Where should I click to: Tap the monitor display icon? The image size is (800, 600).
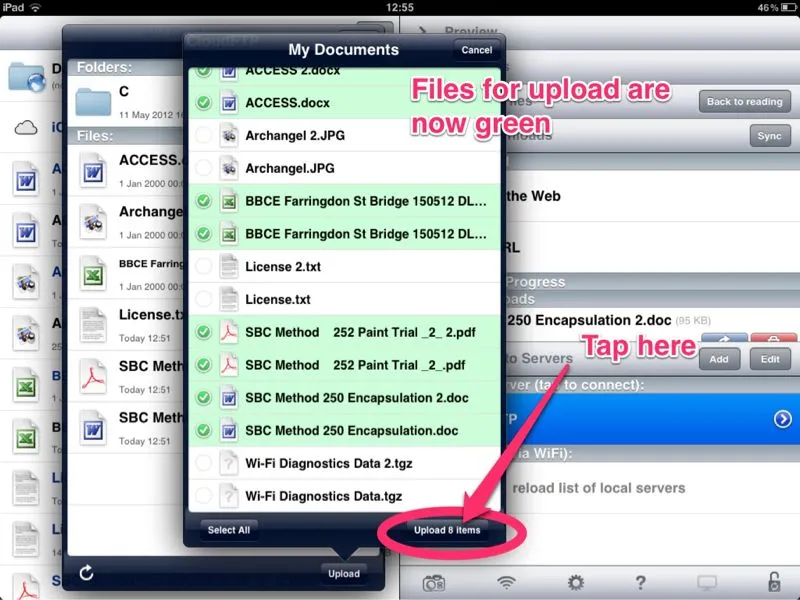point(707,582)
